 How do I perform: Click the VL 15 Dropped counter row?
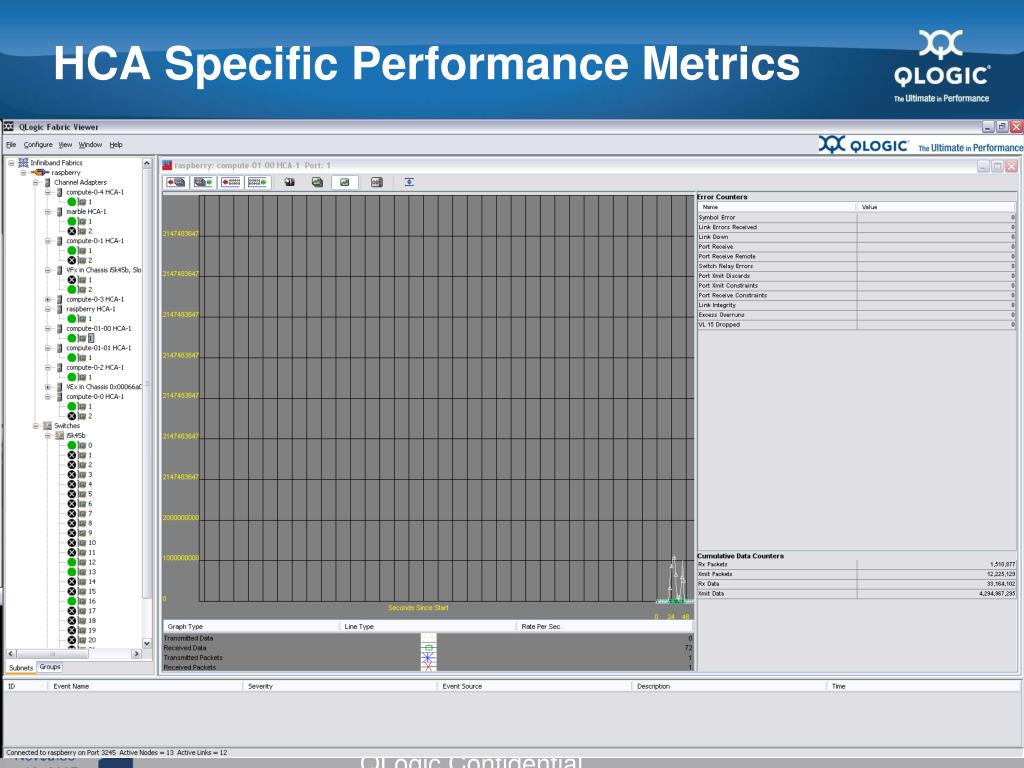tap(857, 325)
